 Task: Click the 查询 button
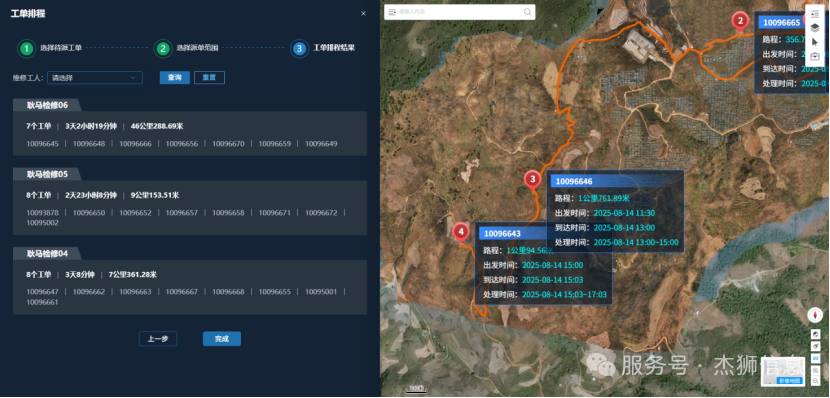click(175, 78)
